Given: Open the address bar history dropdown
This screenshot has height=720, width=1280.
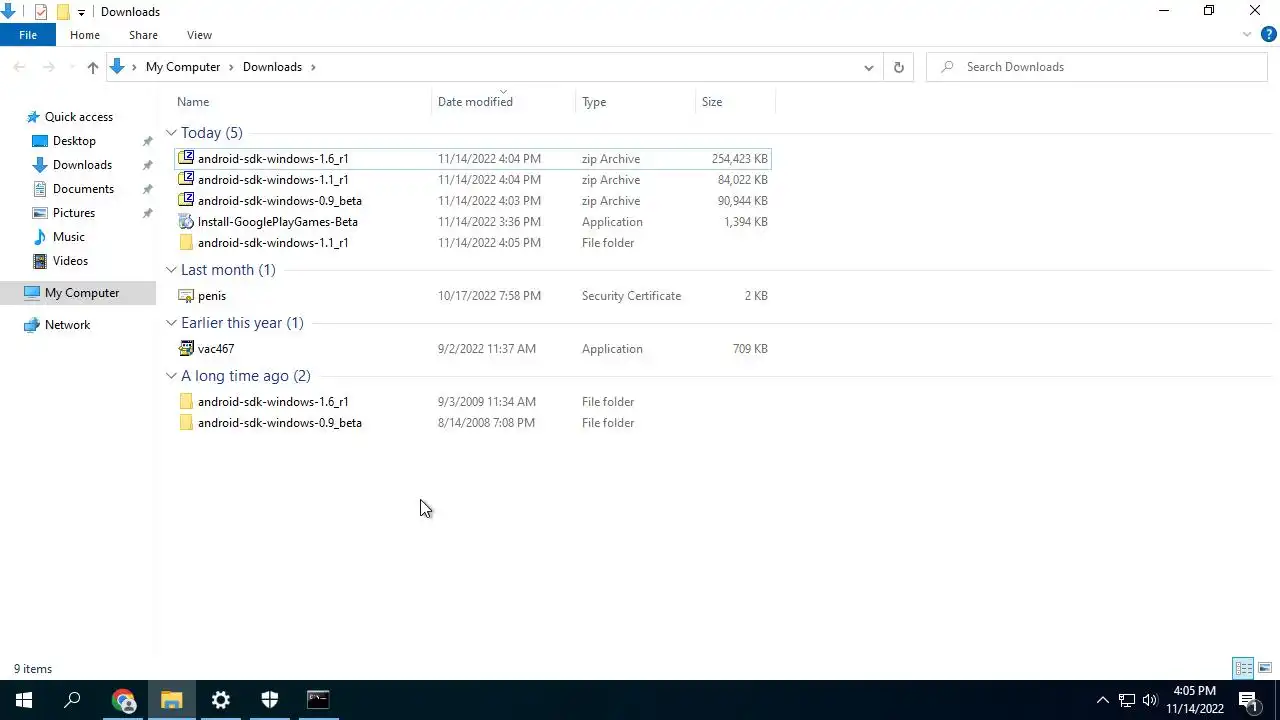Looking at the screenshot, I should point(868,67).
